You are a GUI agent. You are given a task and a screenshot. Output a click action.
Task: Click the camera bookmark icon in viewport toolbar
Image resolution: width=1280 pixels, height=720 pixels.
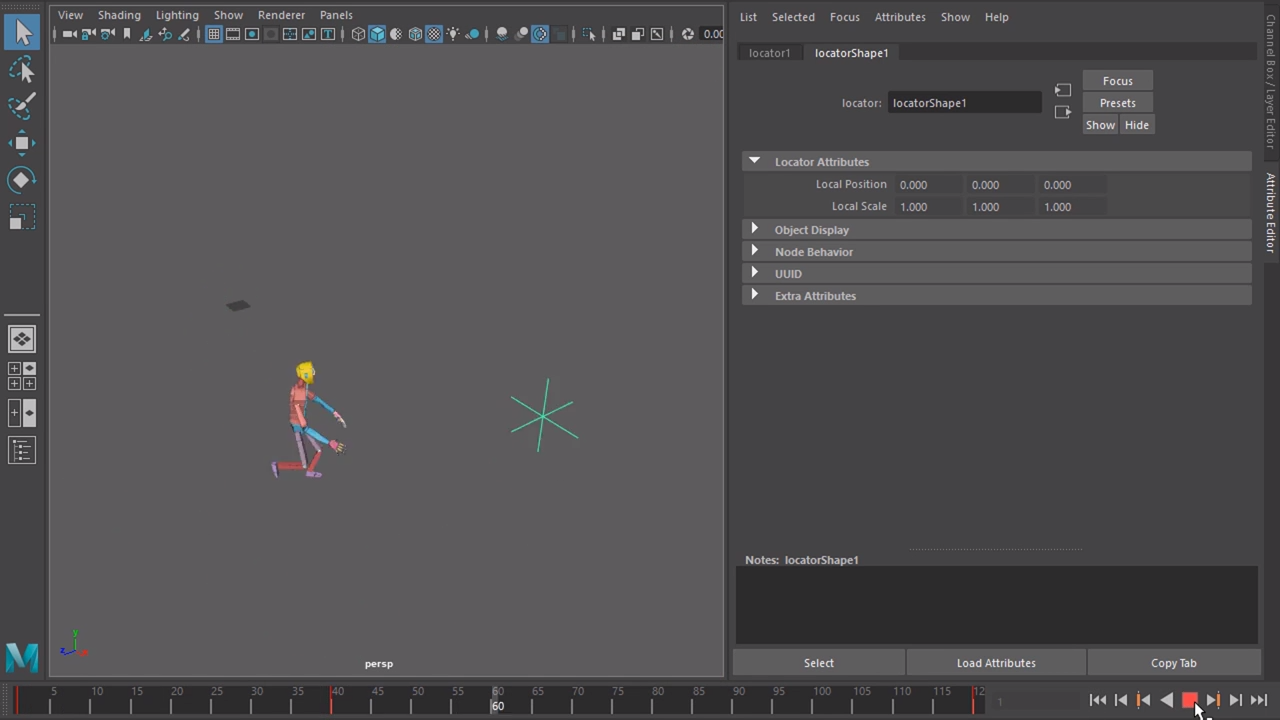coord(126,33)
